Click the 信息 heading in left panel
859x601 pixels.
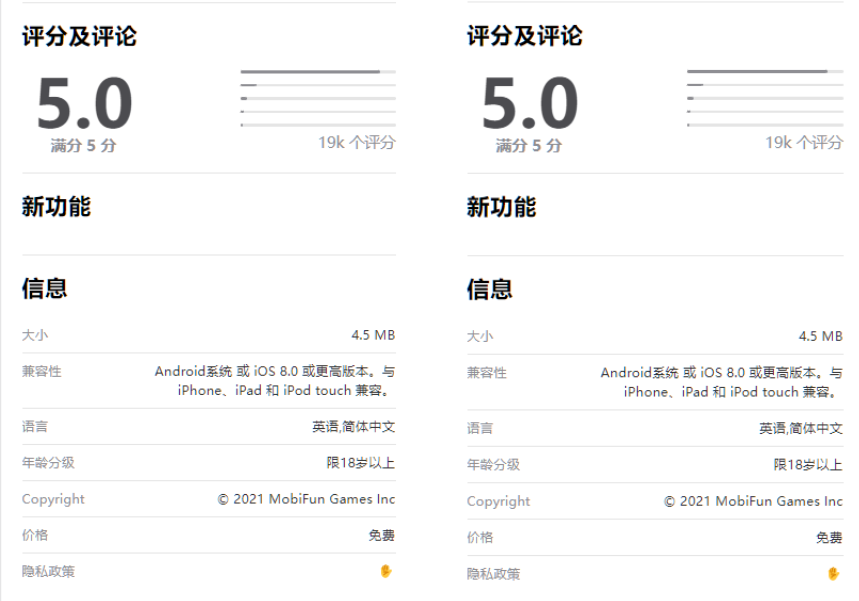pyautogui.click(x=44, y=289)
